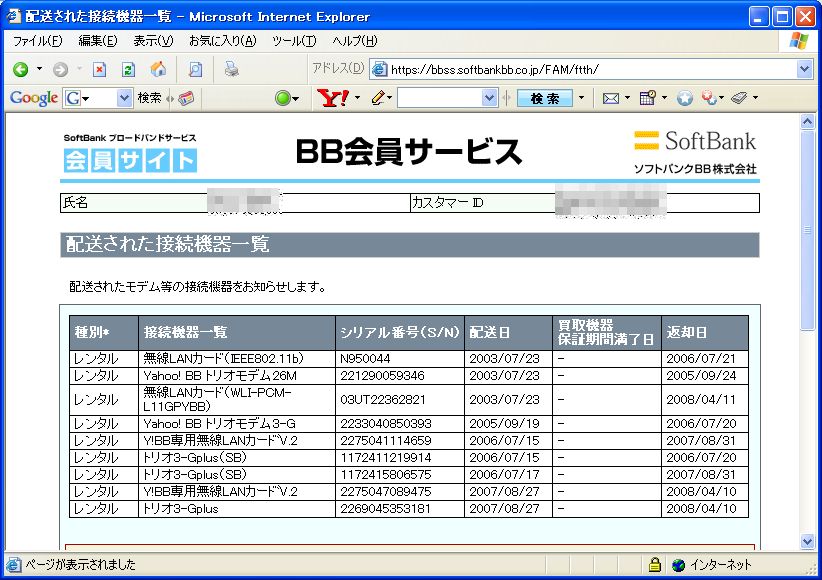Click the Yahoo! Y! toolbar logo
The height and width of the screenshot is (580, 822).
(333, 98)
